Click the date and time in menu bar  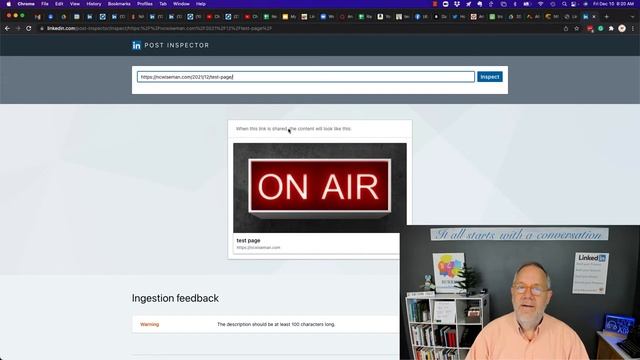click(613, 4)
